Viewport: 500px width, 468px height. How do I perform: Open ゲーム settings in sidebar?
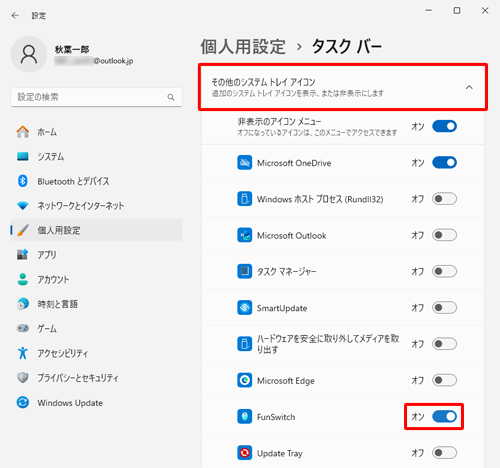coord(97,328)
